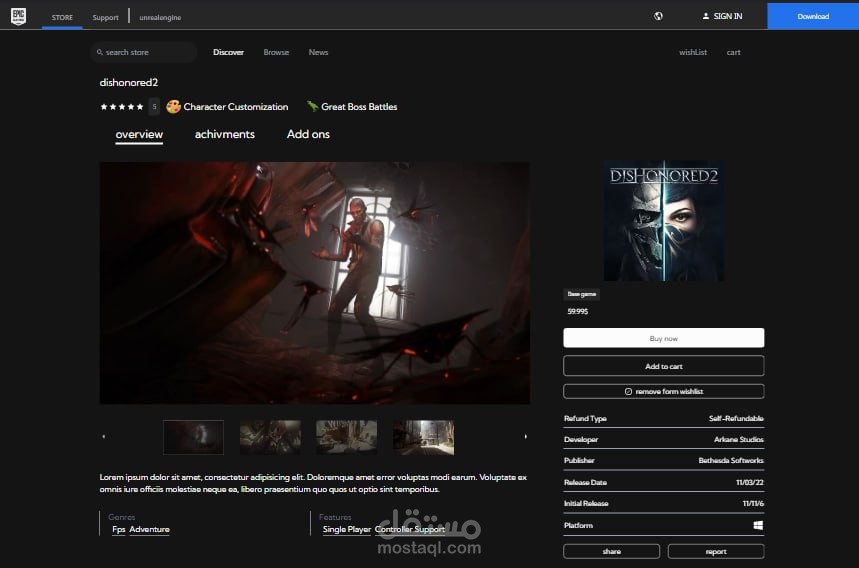The width and height of the screenshot is (859, 568).
Task: Click the Great Boss Battles label
Action: tap(359, 107)
